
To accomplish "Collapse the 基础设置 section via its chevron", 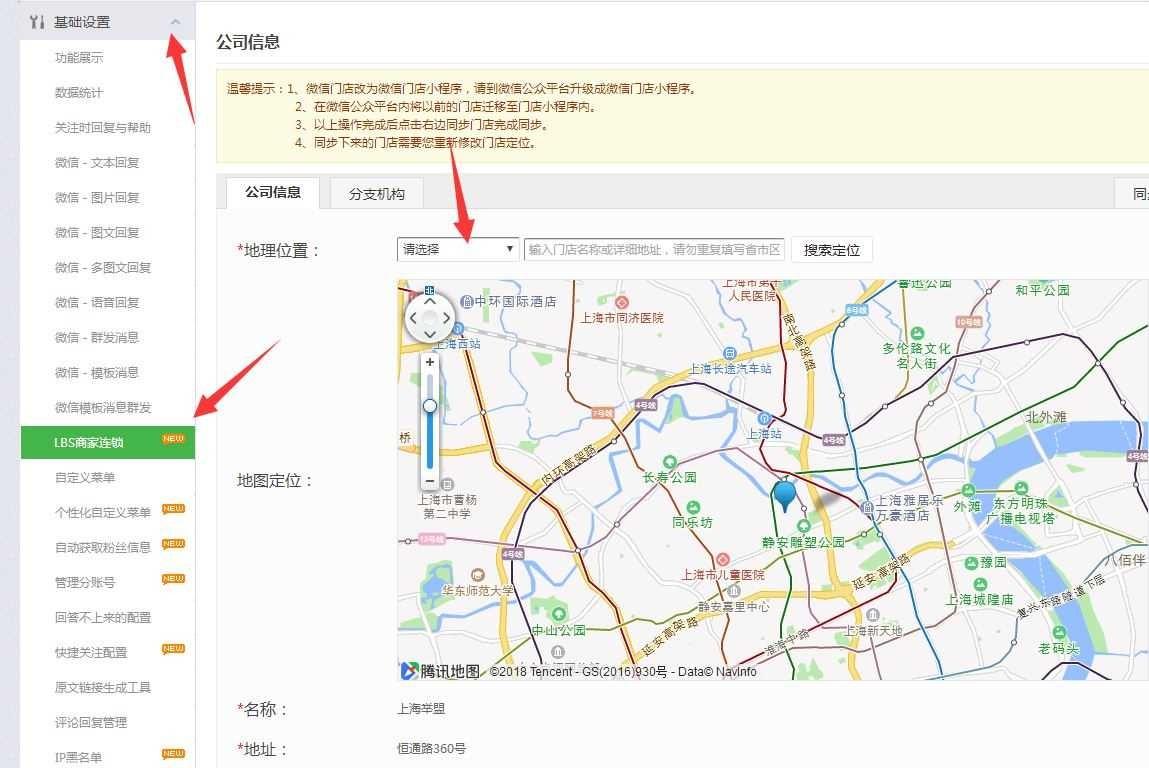I will tap(175, 21).
